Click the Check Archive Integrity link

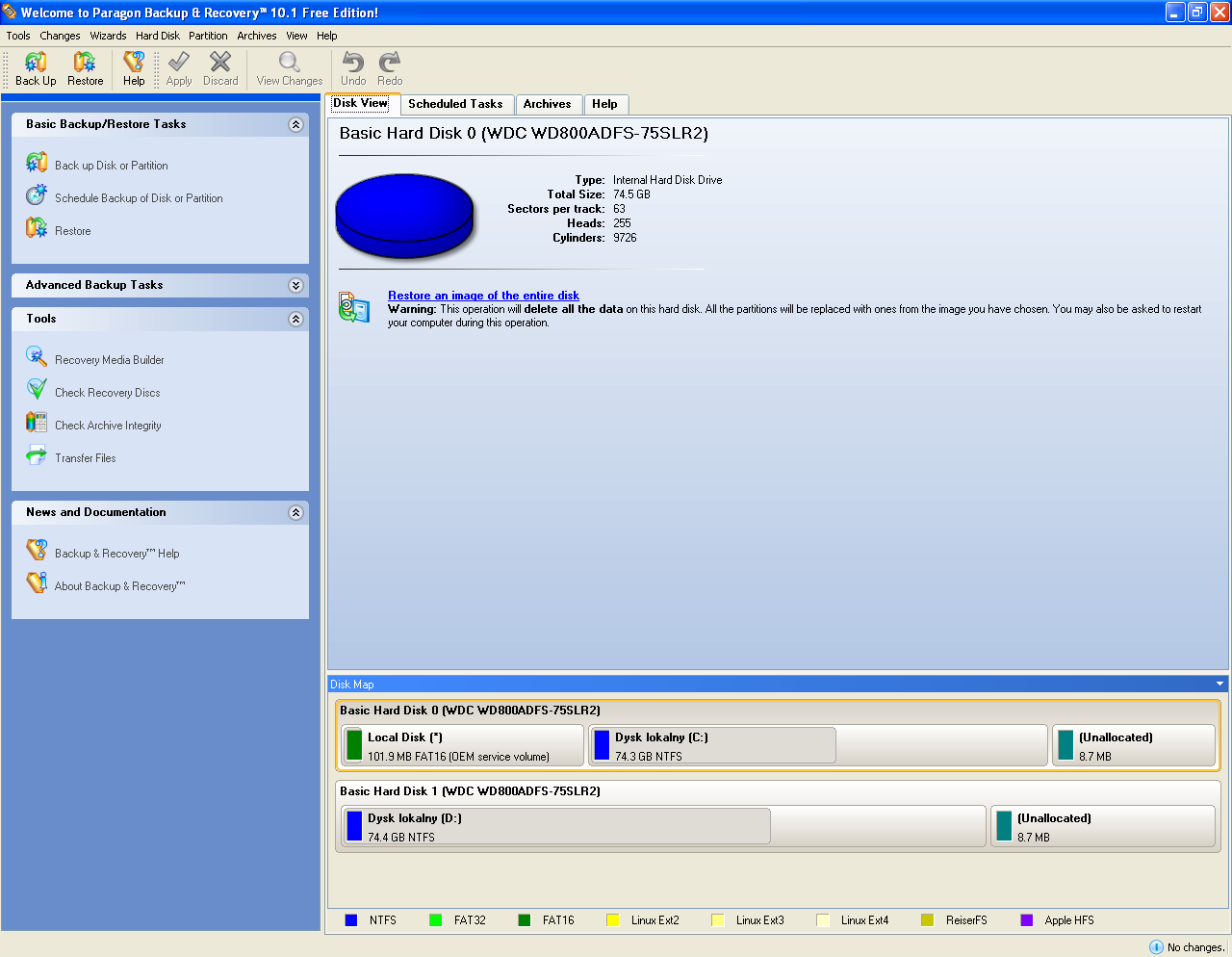click(x=108, y=426)
